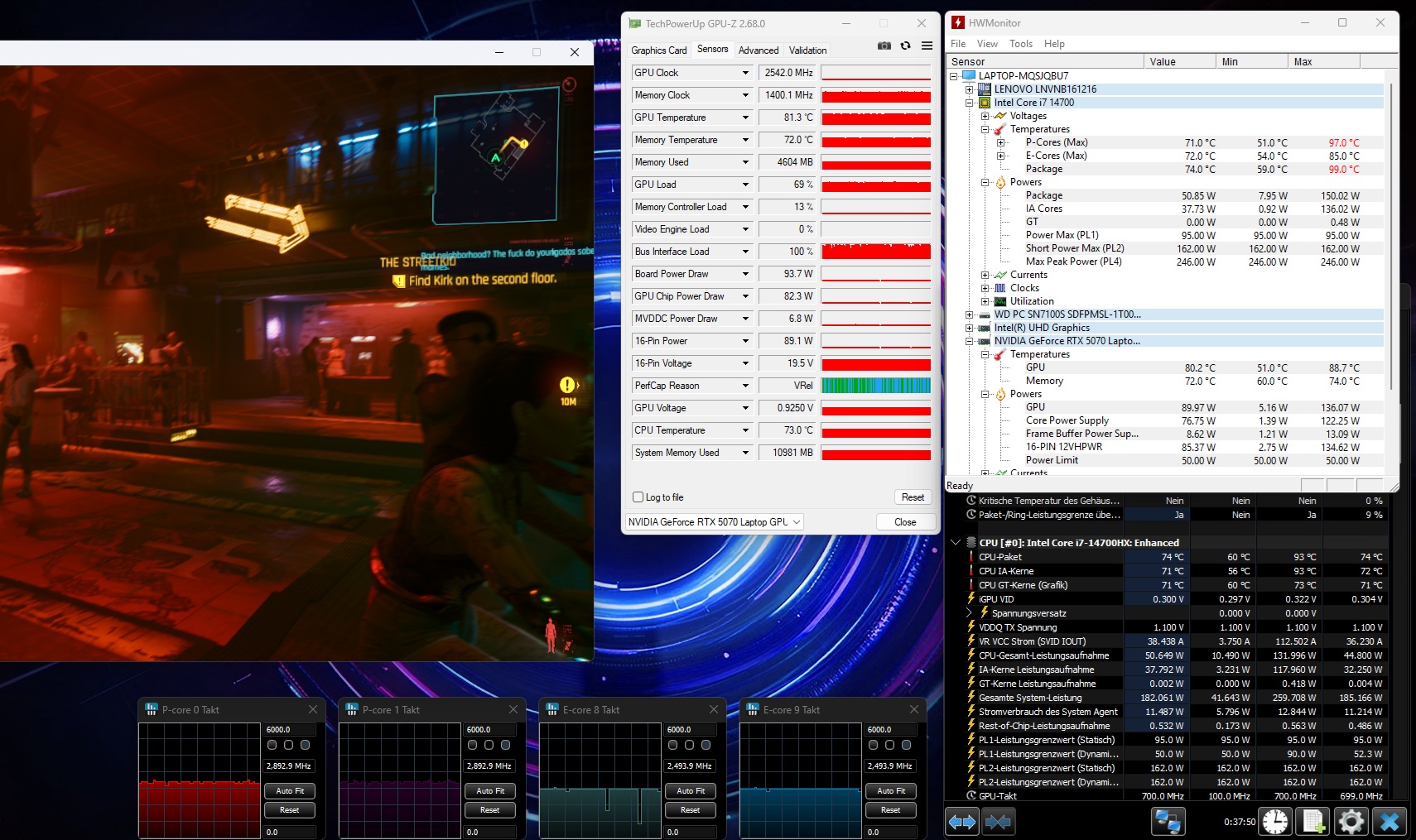
Task: Enable the Log to file checkbox
Action: (638, 497)
